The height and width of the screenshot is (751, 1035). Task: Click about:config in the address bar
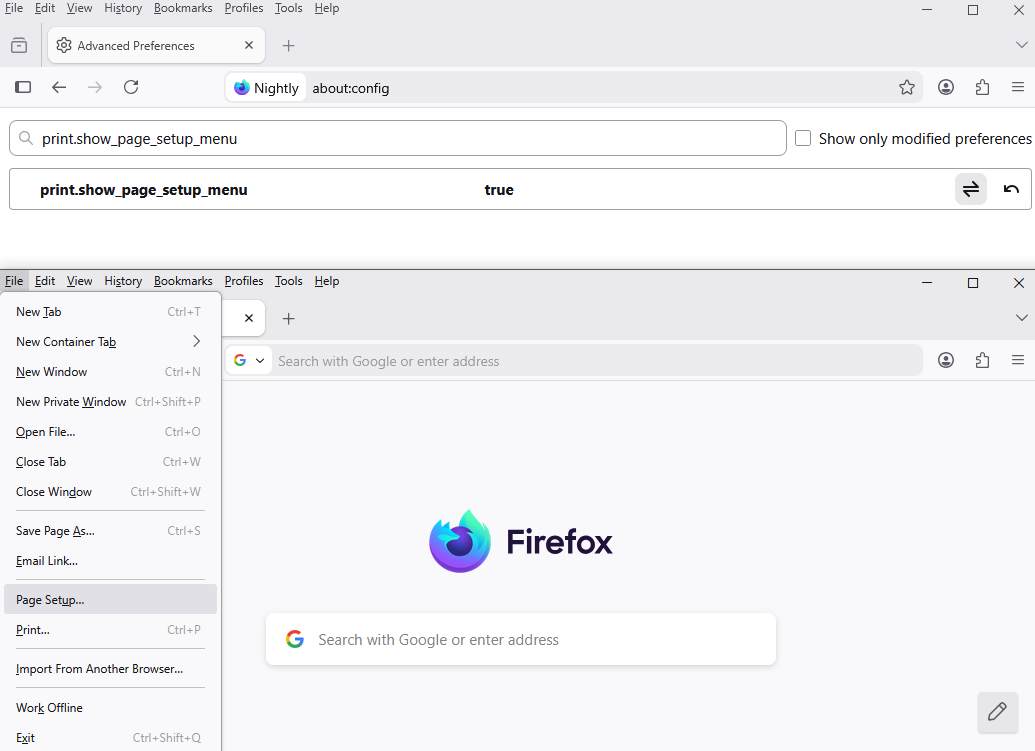tap(351, 88)
